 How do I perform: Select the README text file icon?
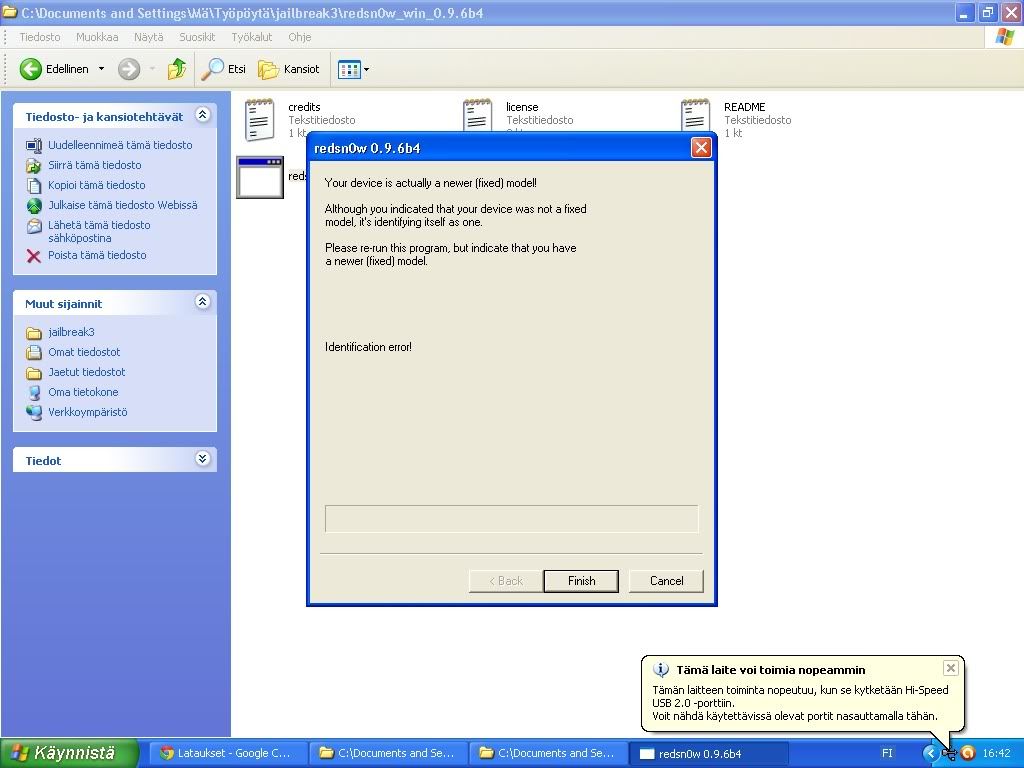coord(696,115)
